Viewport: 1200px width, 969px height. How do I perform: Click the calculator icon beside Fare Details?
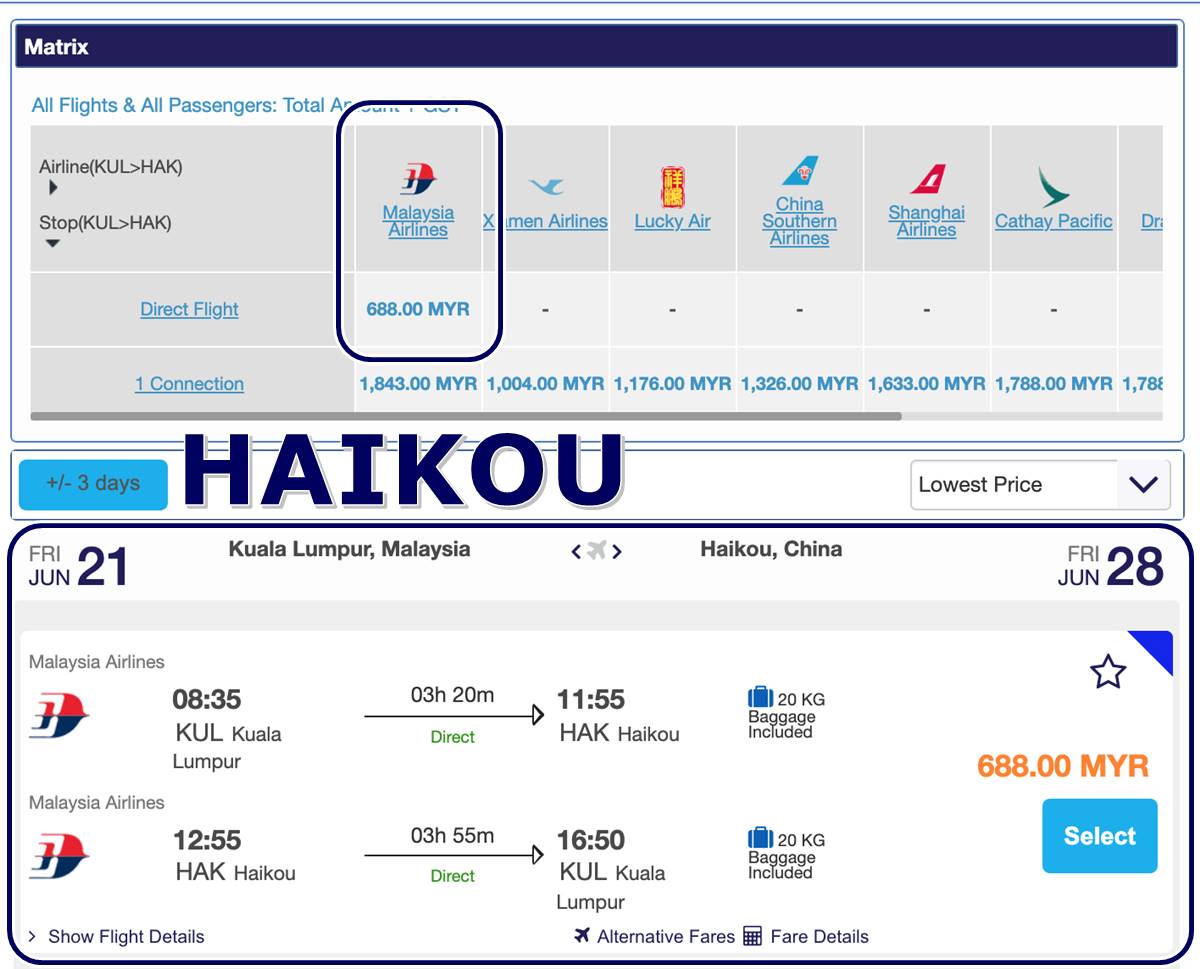click(x=753, y=937)
